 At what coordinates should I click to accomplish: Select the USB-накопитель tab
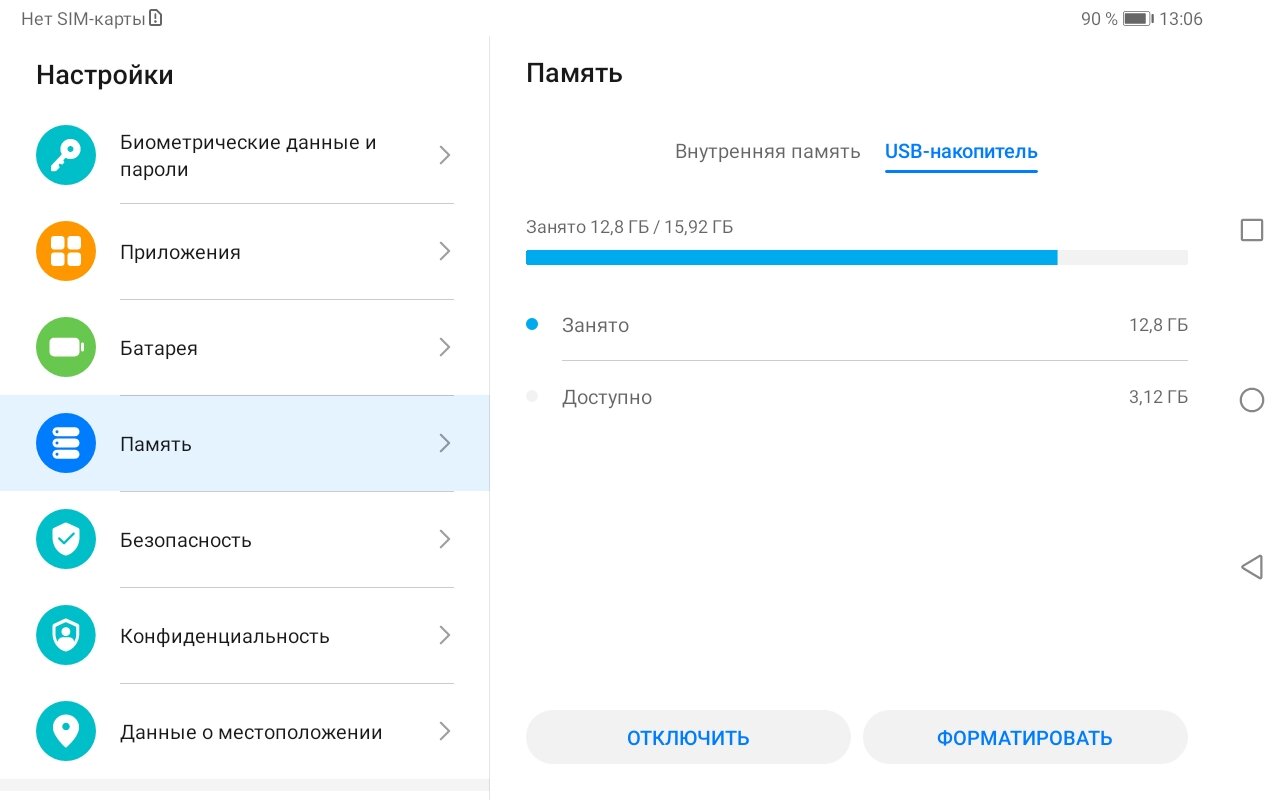[x=961, y=152]
